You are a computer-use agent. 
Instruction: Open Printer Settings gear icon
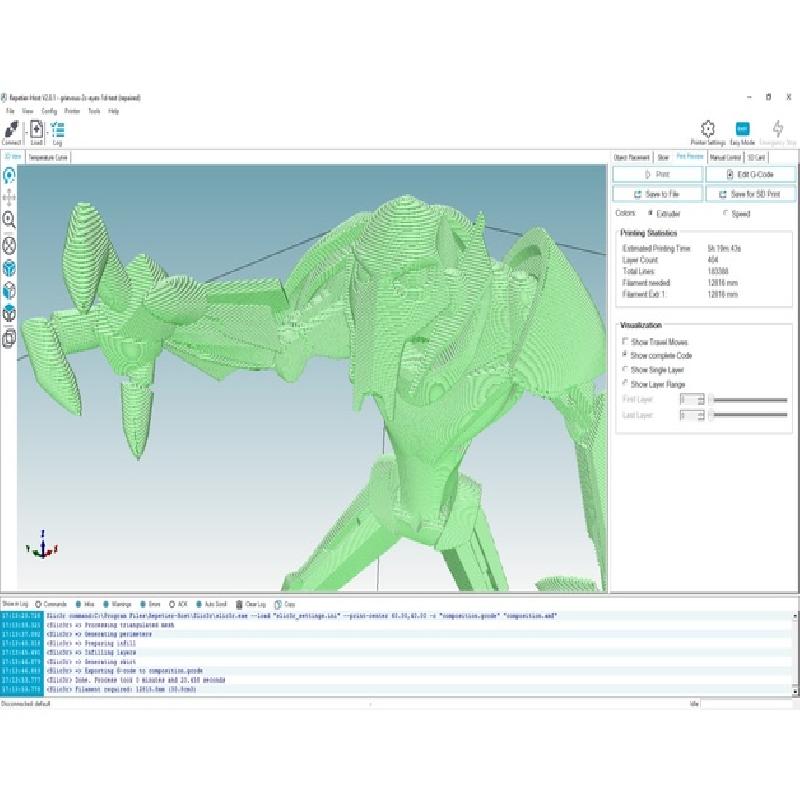click(708, 128)
